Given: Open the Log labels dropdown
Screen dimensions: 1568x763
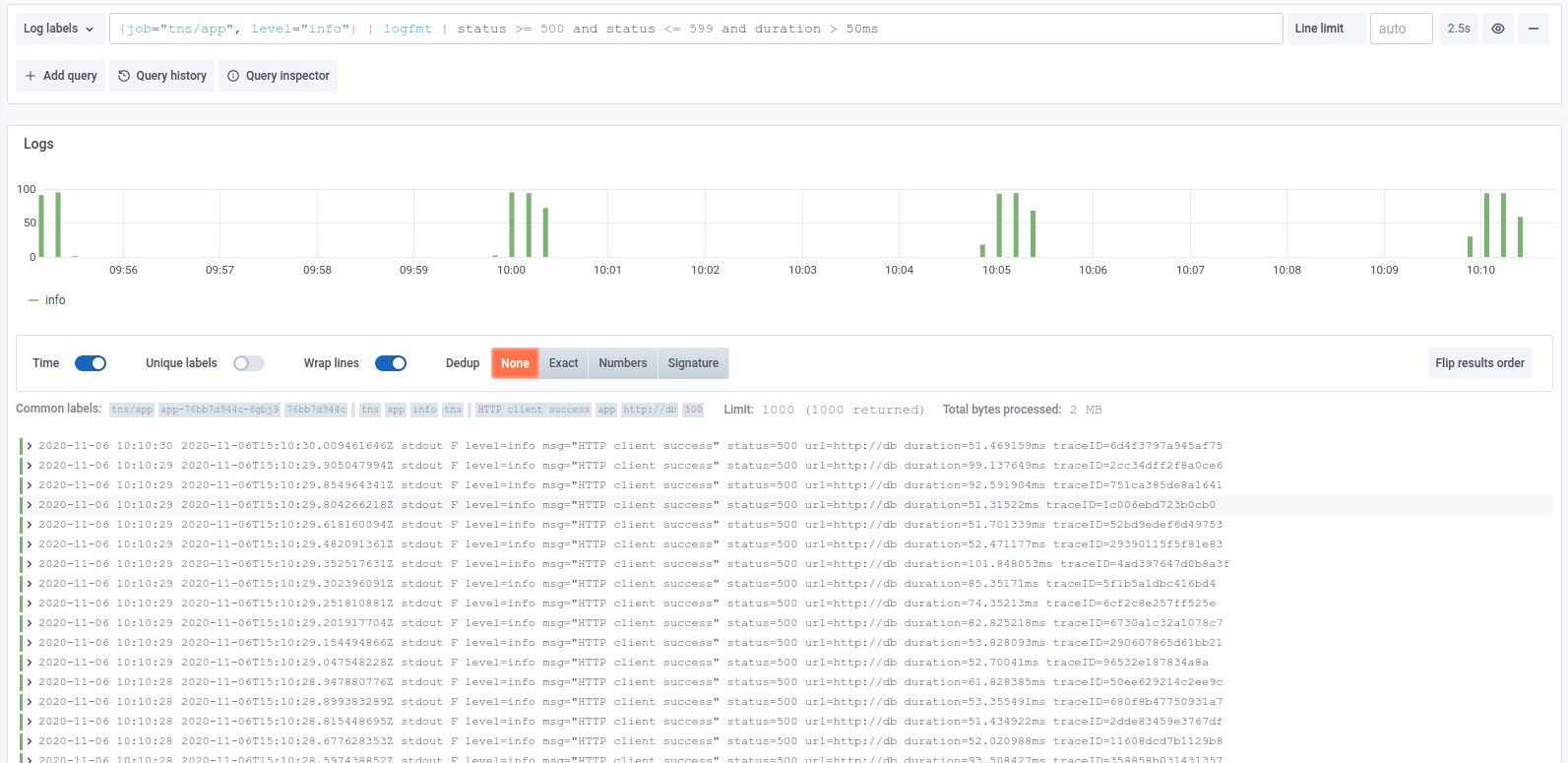Looking at the screenshot, I should pos(59,29).
